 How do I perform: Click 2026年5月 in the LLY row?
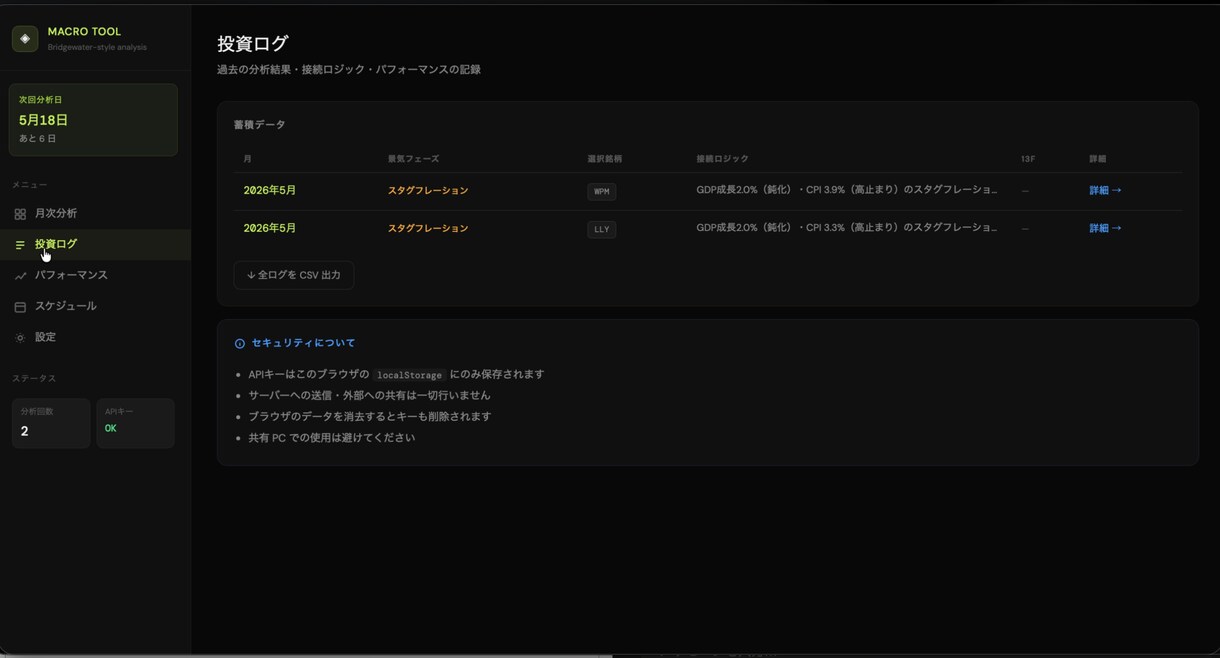pyautogui.click(x=270, y=228)
